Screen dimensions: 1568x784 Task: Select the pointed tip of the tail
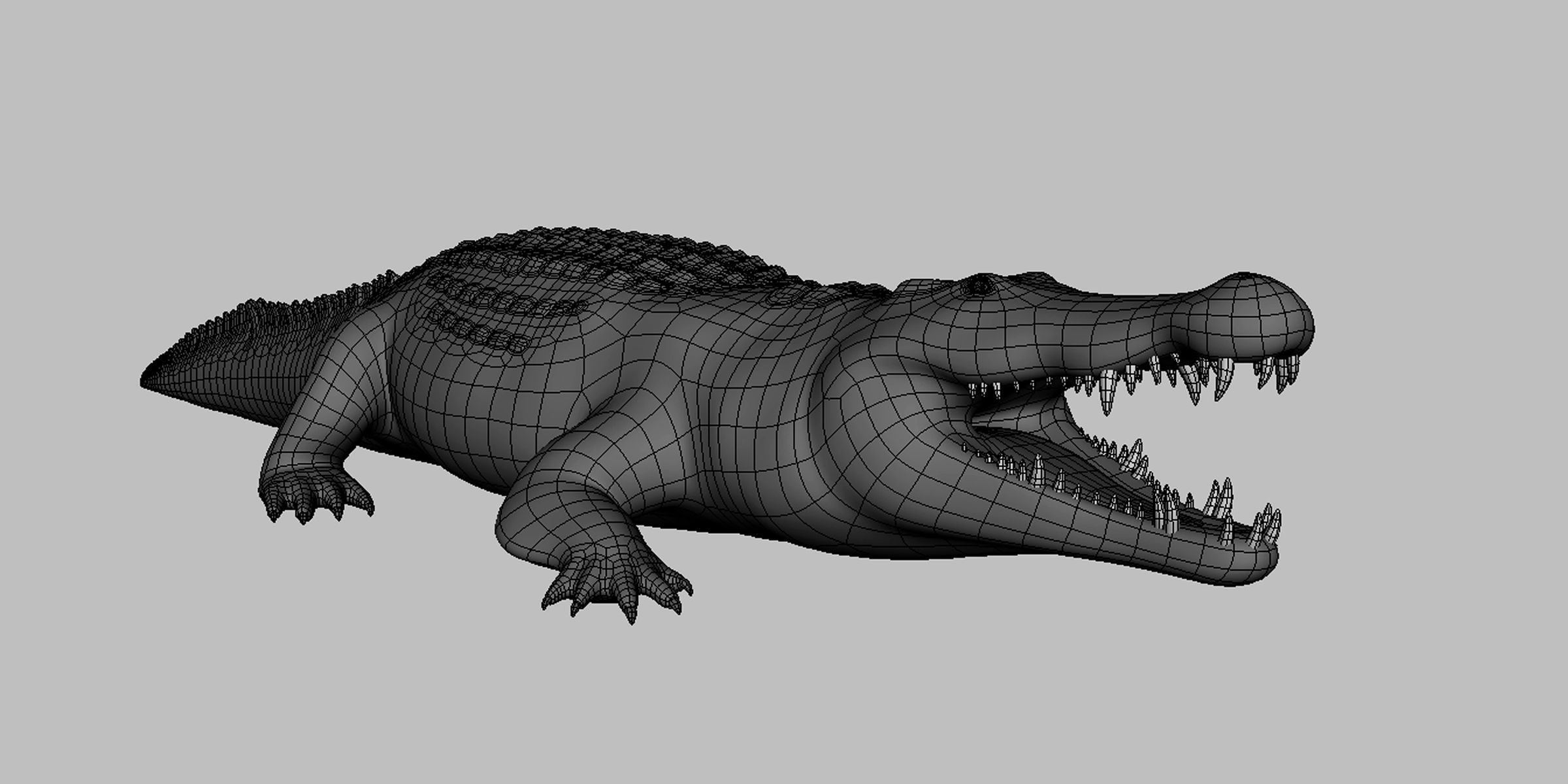[147, 382]
